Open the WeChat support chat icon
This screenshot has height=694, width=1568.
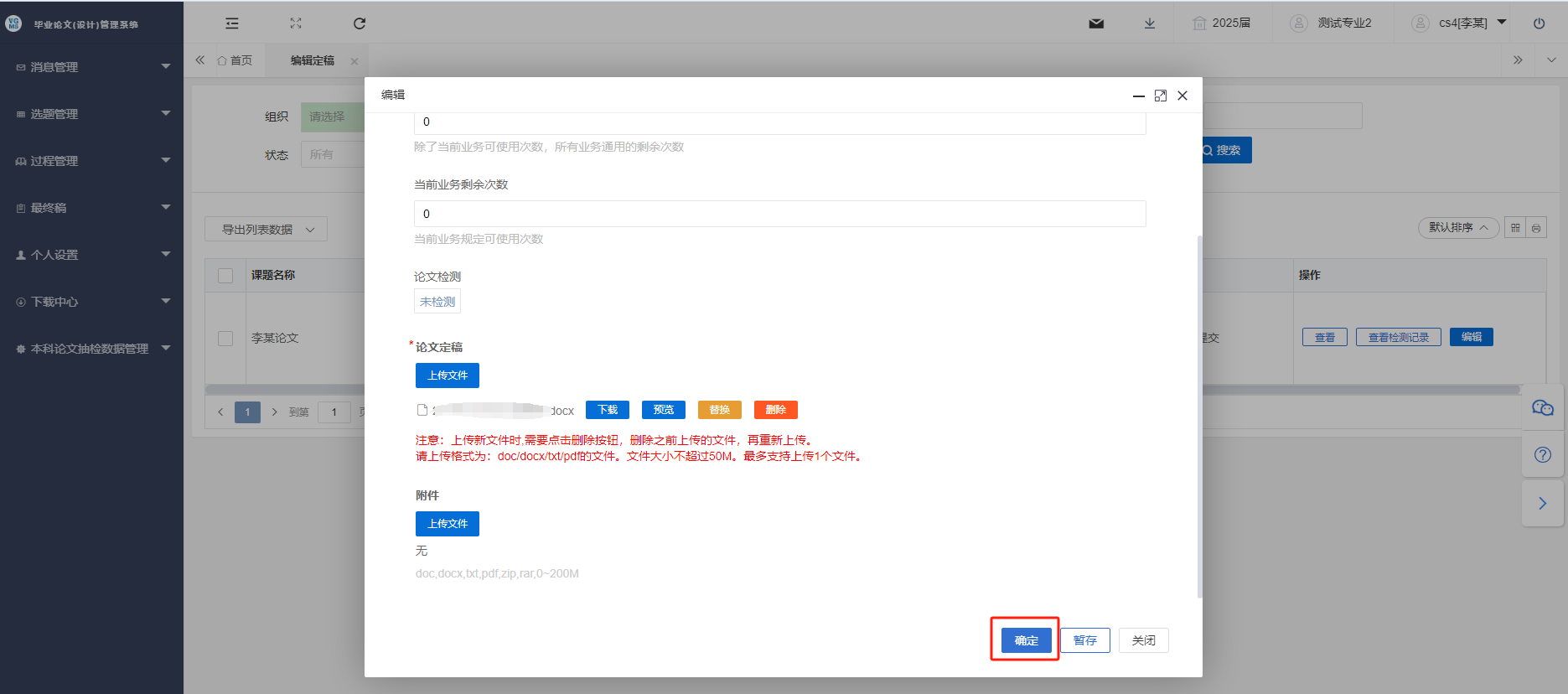tap(1543, 408)
